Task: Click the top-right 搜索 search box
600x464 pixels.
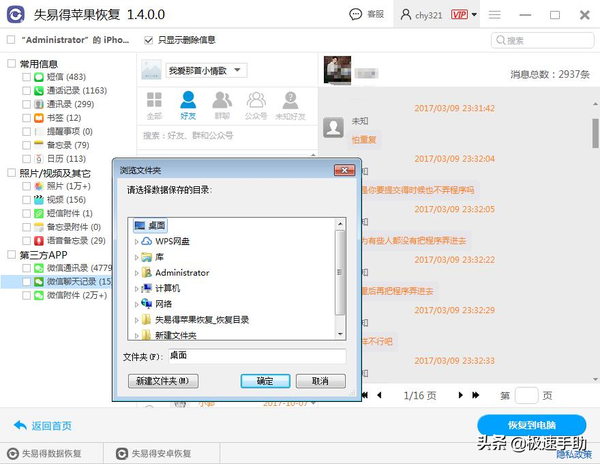Action: coord(543,40)
